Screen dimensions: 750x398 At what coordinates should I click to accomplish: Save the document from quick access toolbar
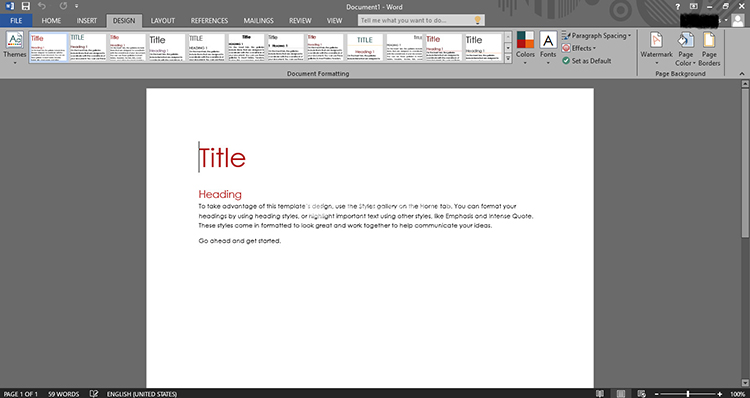[x=25, y=6]
